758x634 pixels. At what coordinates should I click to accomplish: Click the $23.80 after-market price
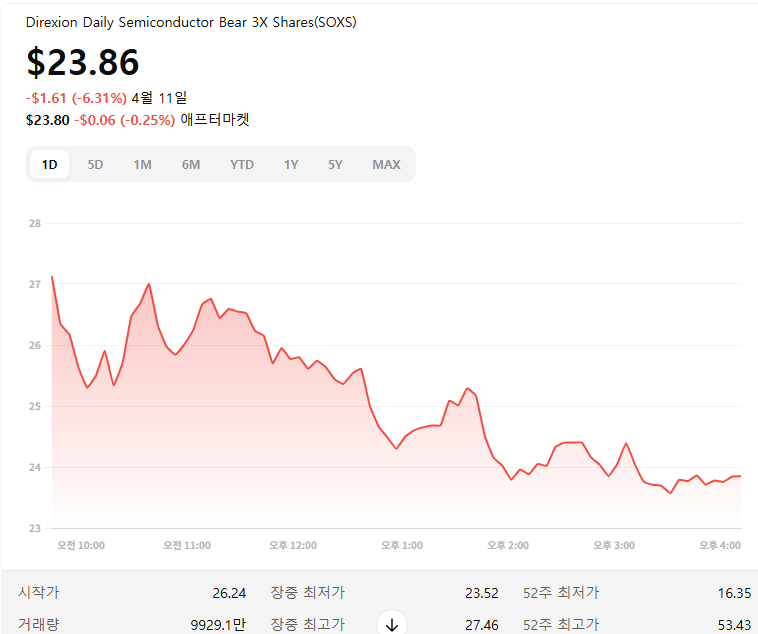pyautogui.click(x=47, y=120)
